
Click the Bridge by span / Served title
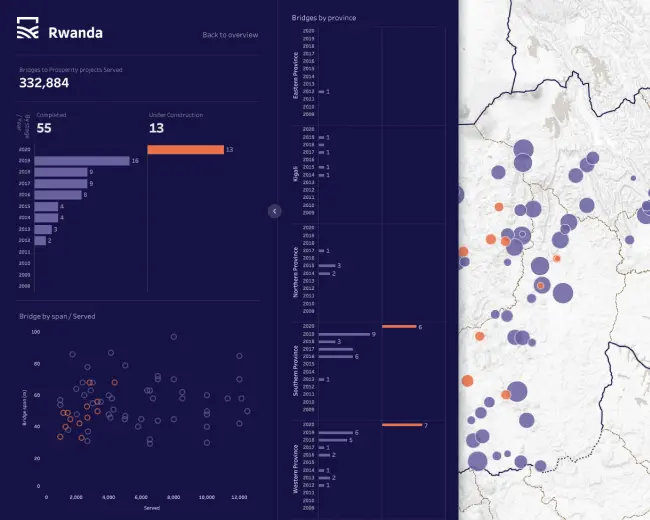(x=57, y=316)
